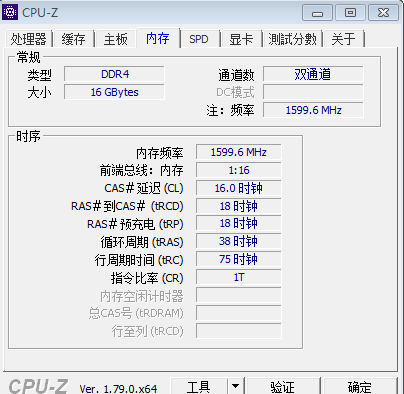This screenshot has height=394, width=404.
Task: Click the 行周期时间 (tRC) label
Action: click(x=139, y=260)
